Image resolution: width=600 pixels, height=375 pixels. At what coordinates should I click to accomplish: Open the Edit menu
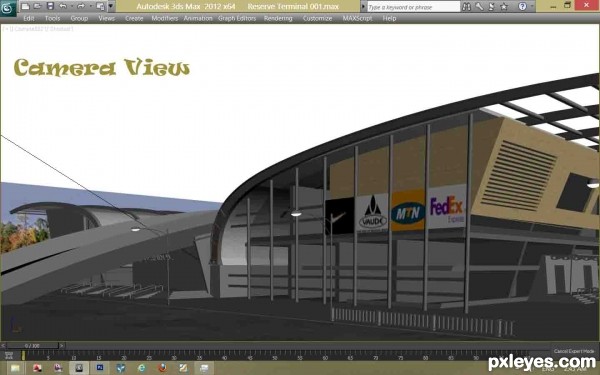tap(29, 18)
